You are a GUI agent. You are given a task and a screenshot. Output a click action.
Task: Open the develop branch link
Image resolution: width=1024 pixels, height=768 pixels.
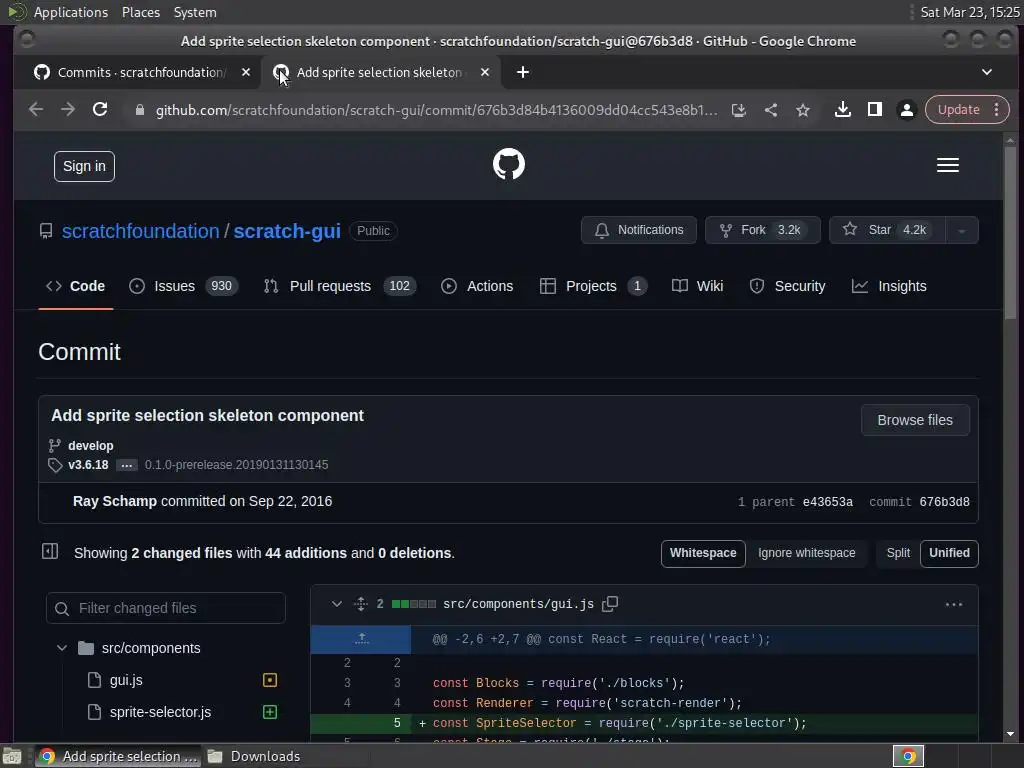coord(91,446)
